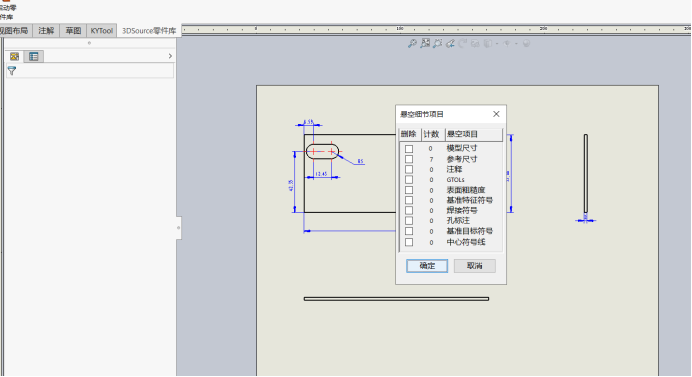Switch to the picture view panel icon
Screen dimensions: 692x377
point(15,57)
